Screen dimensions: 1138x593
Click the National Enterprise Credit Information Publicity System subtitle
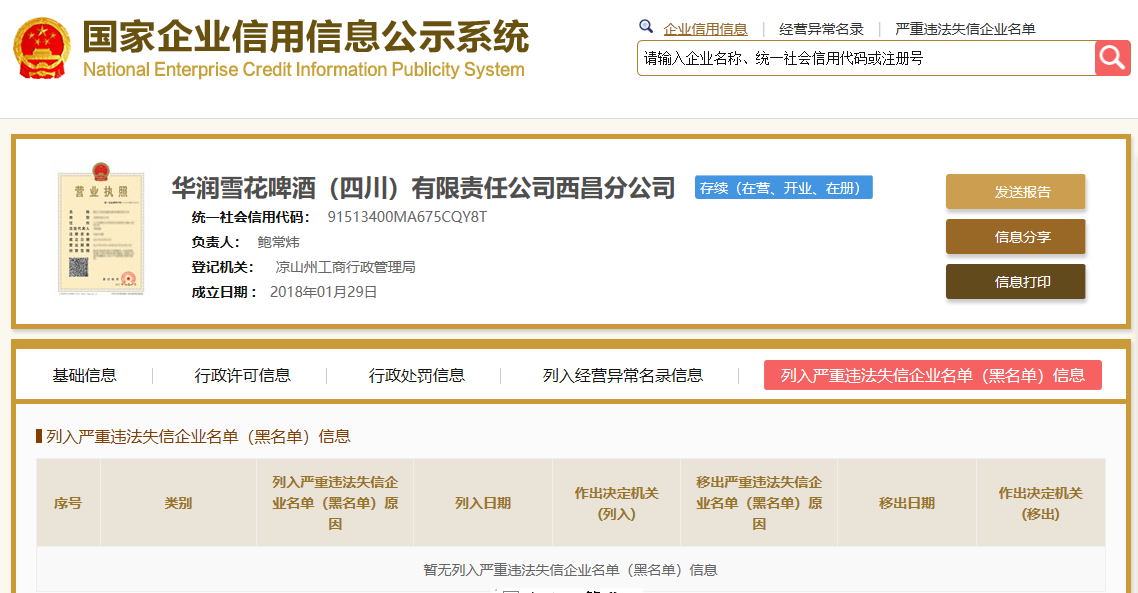coord(303,70)
